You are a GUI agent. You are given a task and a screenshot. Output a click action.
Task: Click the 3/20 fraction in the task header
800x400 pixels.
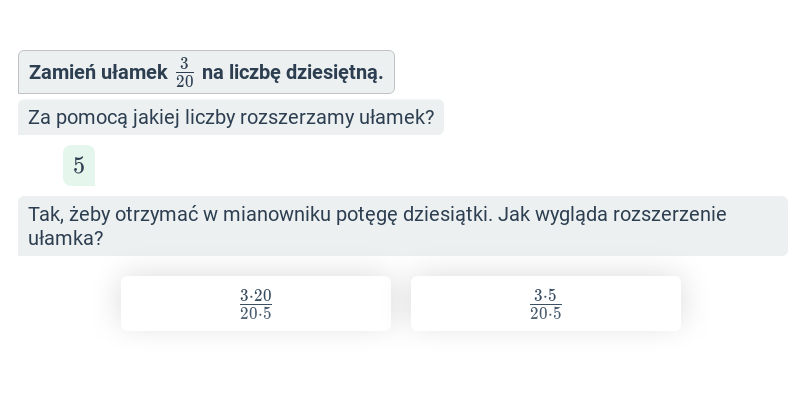pyautogui.click(x=185, y=72)
